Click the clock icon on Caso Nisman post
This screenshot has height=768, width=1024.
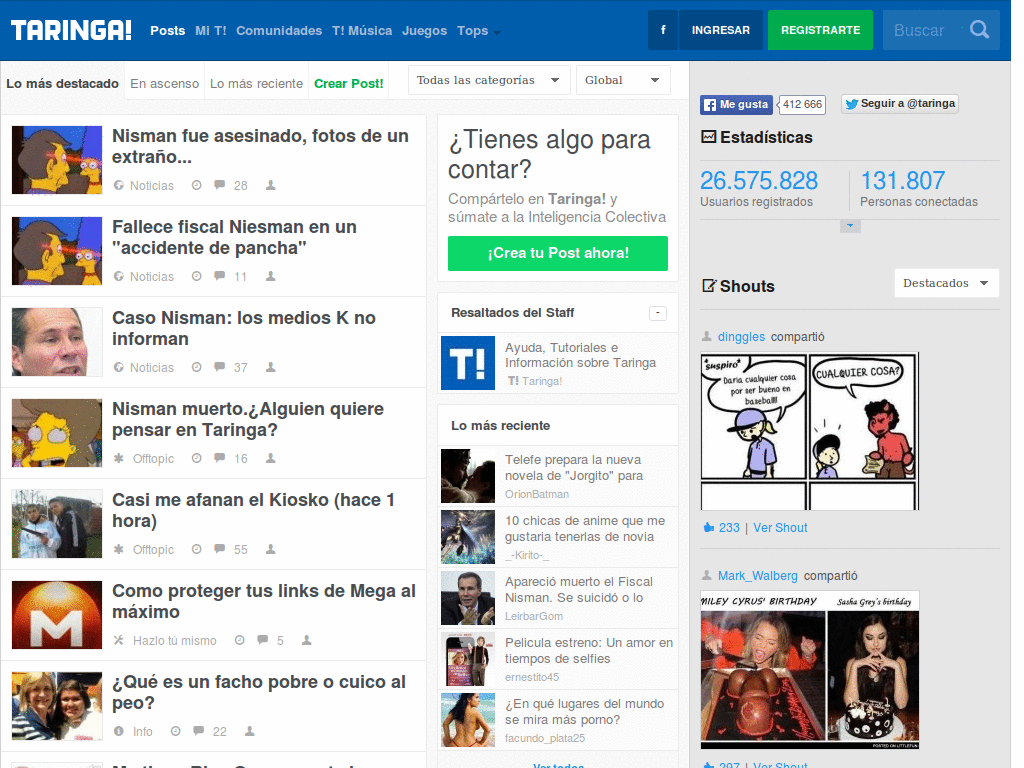pos(197,368)
